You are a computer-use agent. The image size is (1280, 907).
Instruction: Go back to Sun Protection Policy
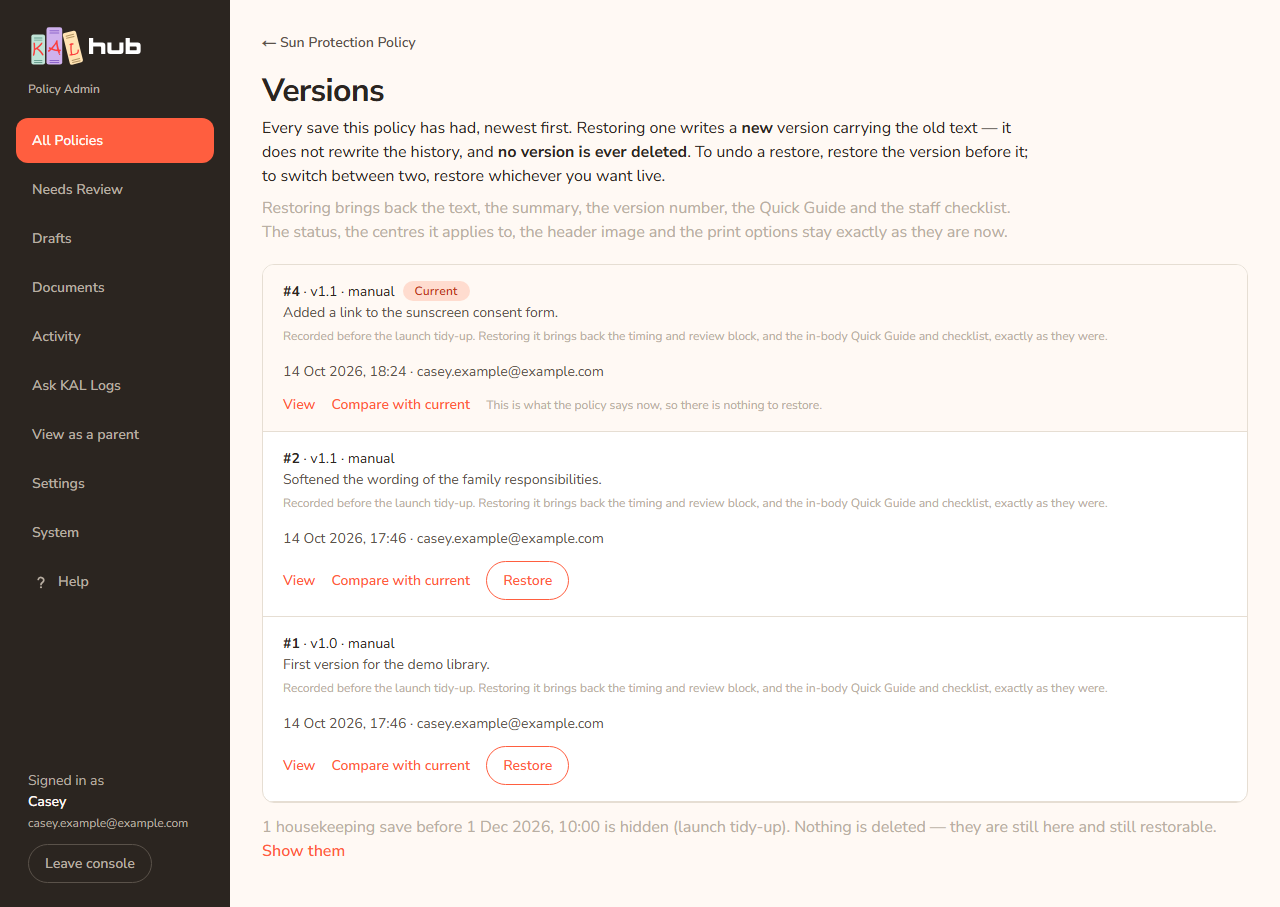pyautogui.click(x=339, y=43)
